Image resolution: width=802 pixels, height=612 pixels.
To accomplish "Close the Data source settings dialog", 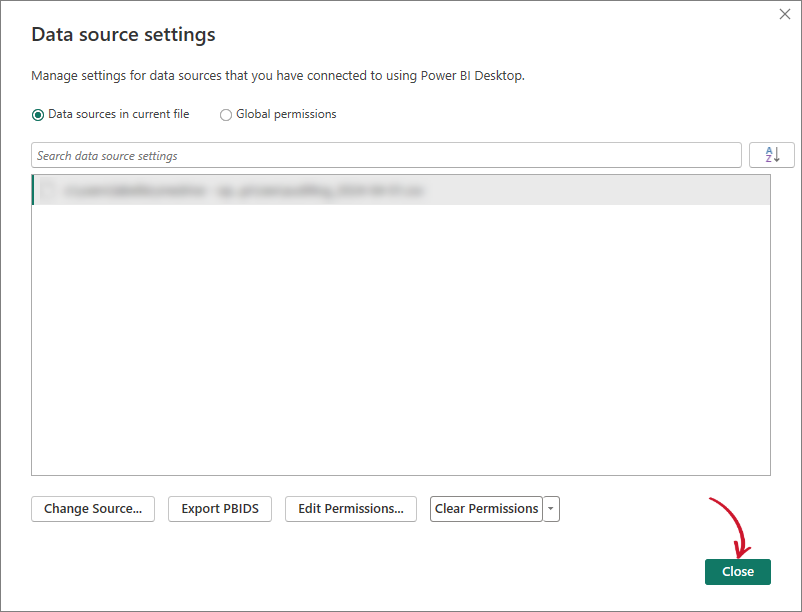I will (x=737, y=571).
